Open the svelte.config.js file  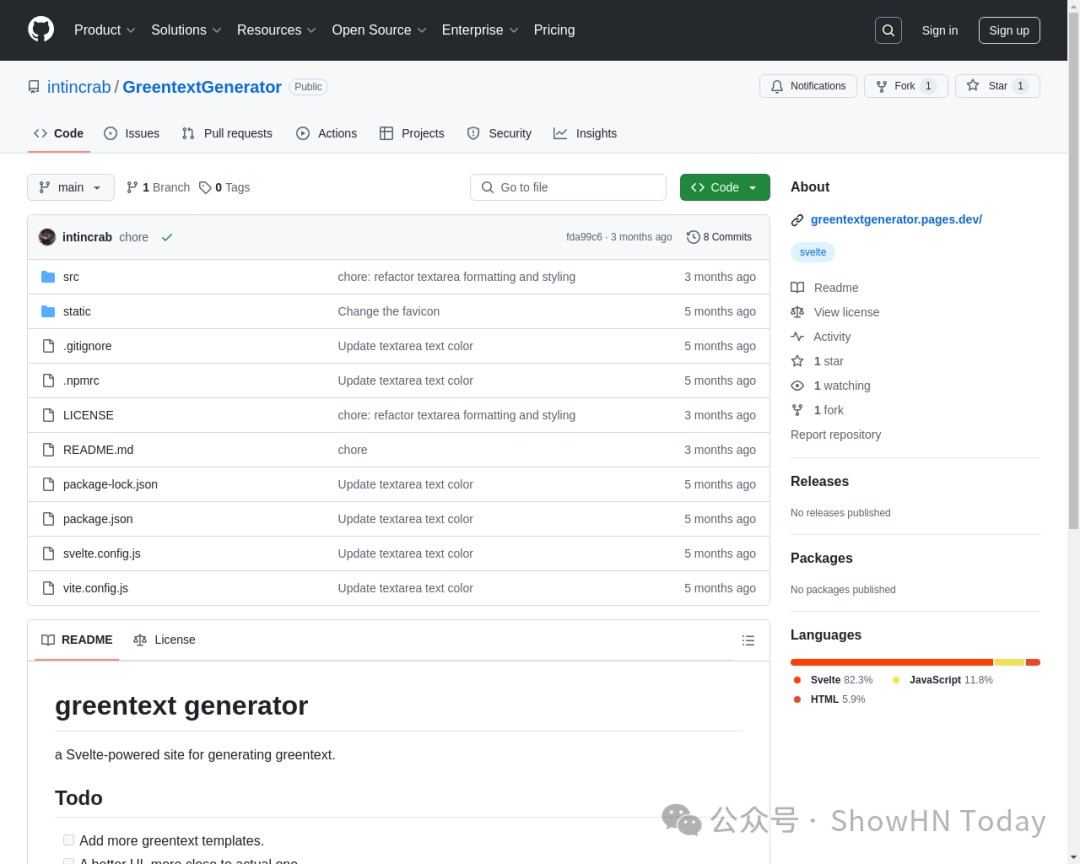(102, 554)
